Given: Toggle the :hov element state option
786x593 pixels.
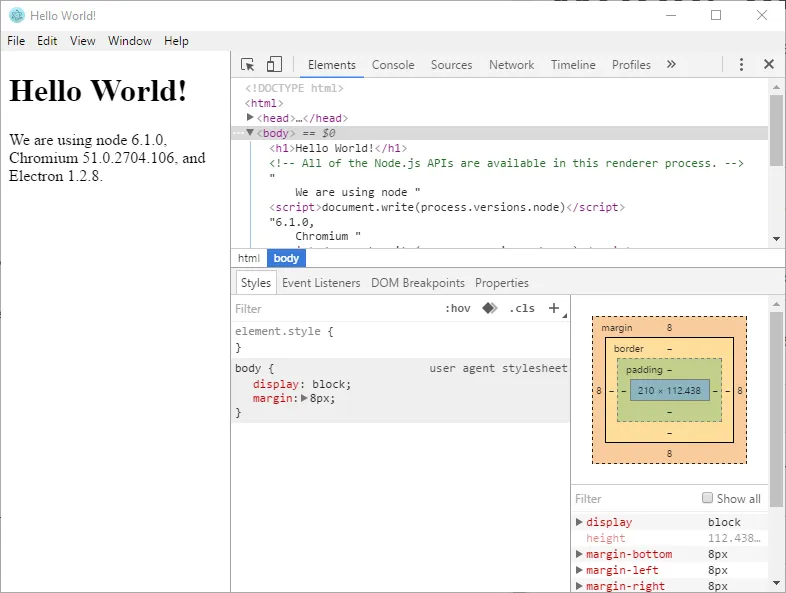Looking at the screenshot, I should (458, 308).
